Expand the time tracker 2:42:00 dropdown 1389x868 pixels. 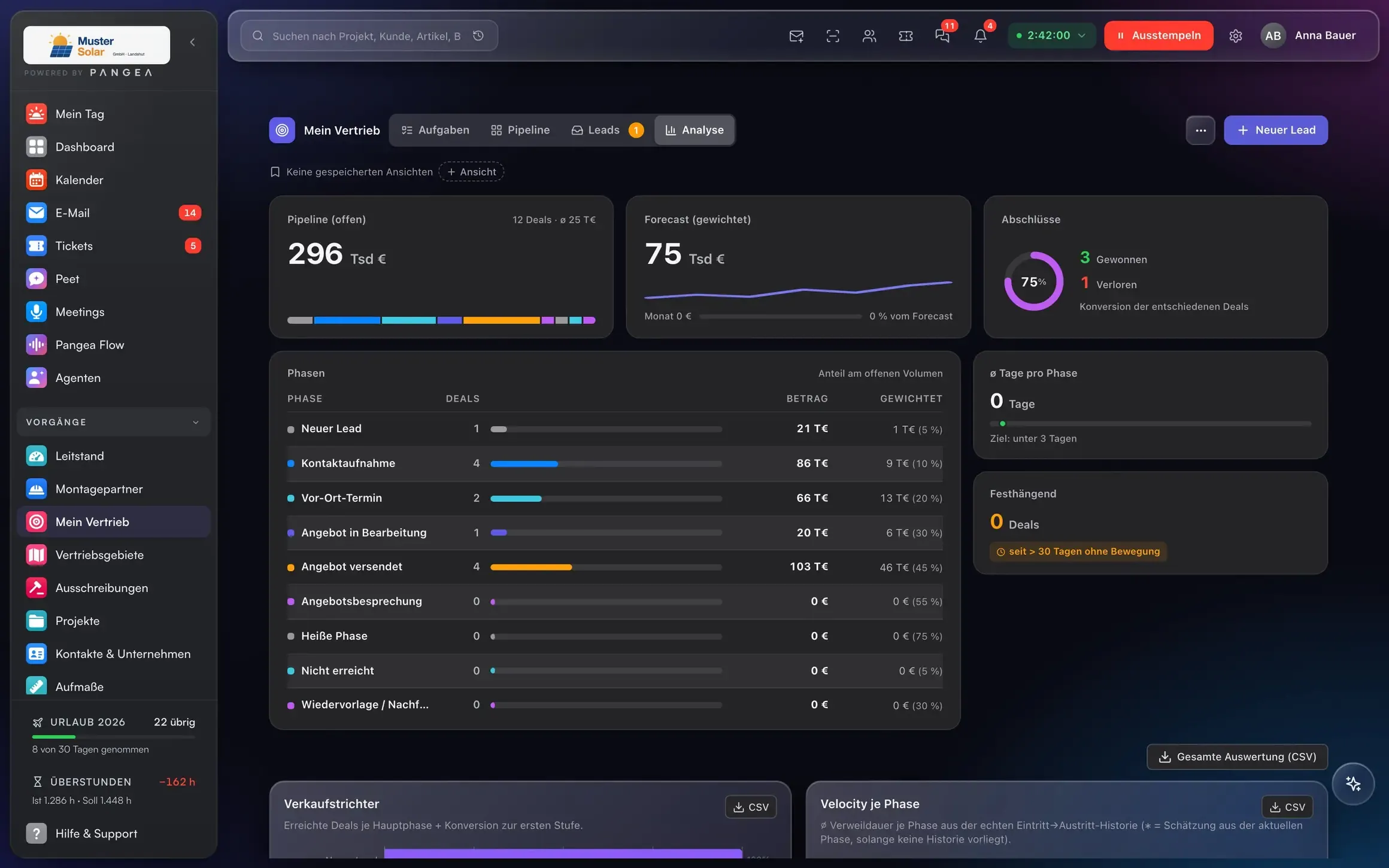pyautogui.click(x=1052, y=35)
